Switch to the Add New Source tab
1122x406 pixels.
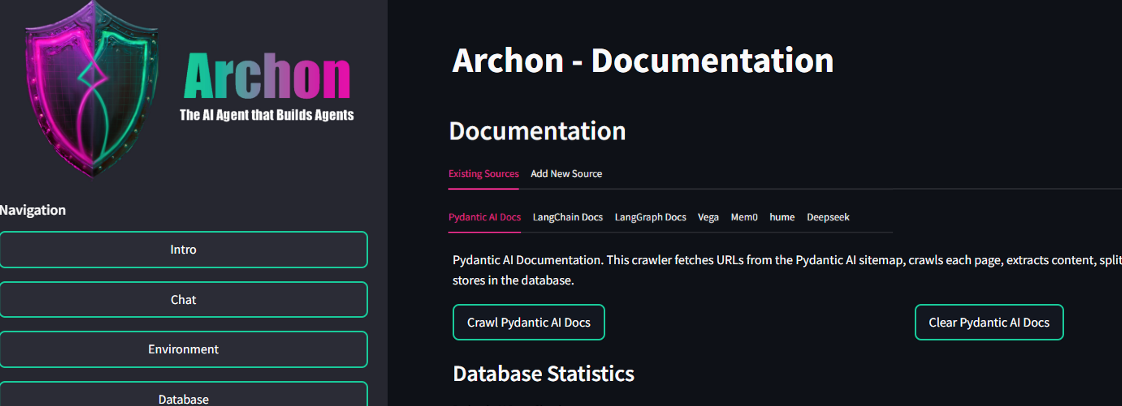tap(566, 174)
